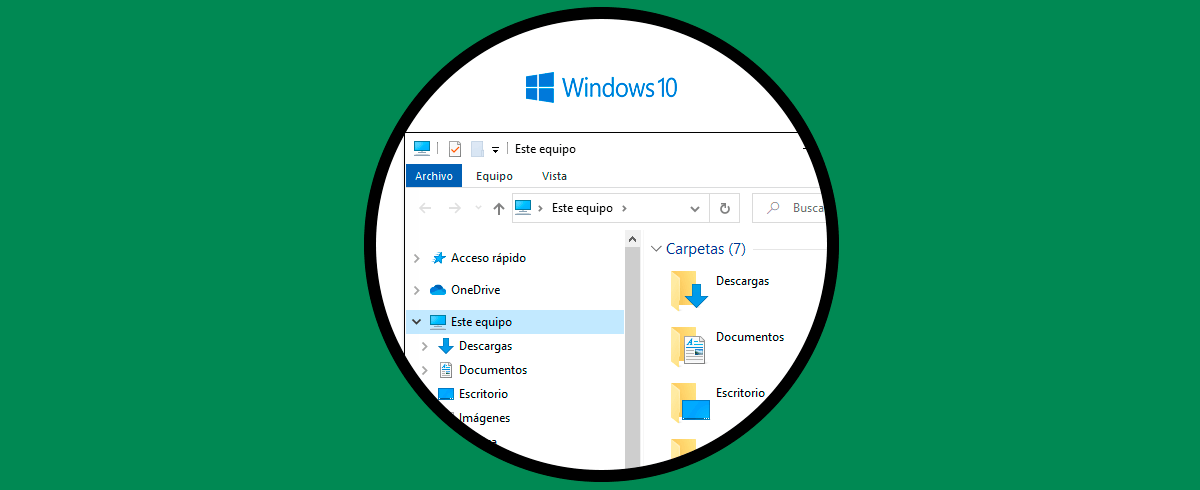1200x490 pixels.
Task: Expand the chevron after Este equipo in address bar
Action: click(624, 208)
